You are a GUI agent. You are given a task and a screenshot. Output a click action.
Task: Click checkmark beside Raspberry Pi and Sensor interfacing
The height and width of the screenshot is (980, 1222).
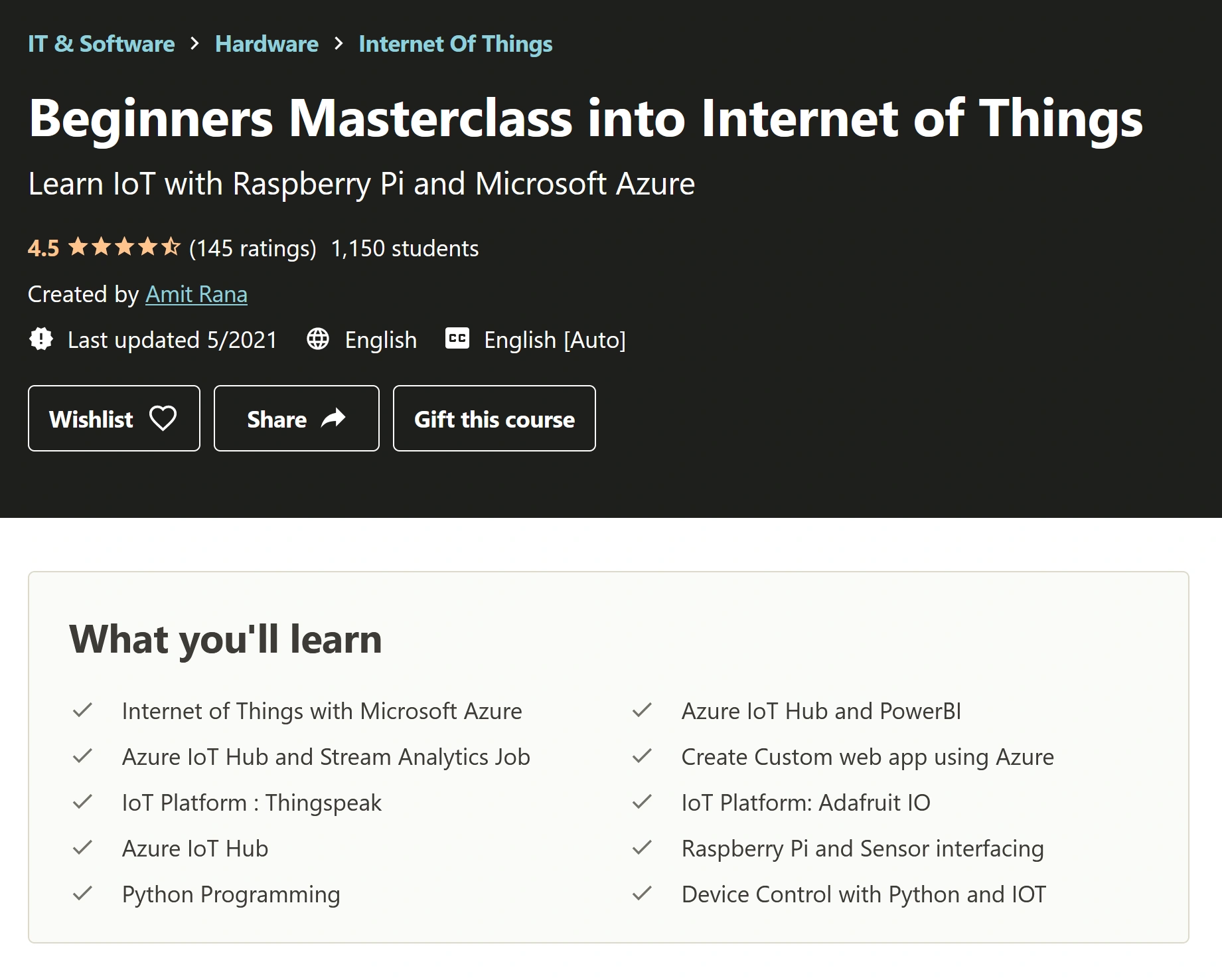coord(642,848)
